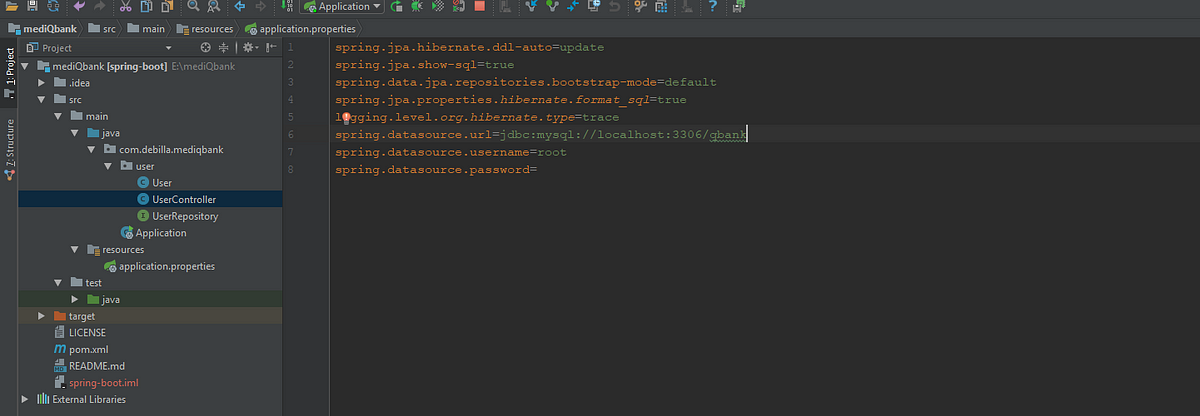Open the Project Structure icon
Image resolution: width=1200 pixels, height=416 pixels.
(661, 7)
